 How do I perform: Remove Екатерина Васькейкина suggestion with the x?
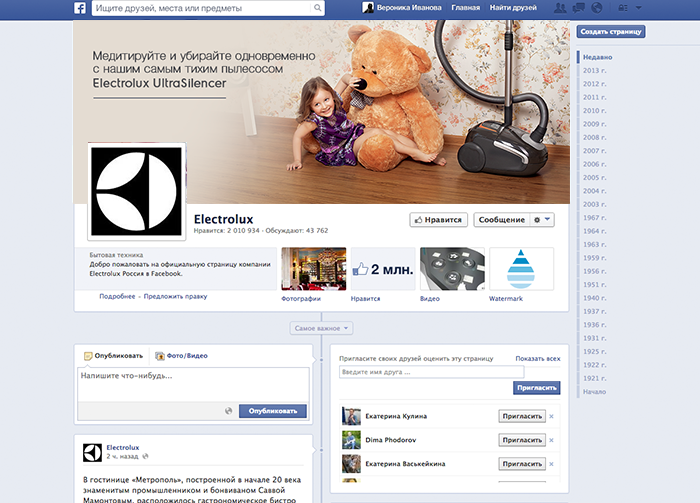pos(551,464)
